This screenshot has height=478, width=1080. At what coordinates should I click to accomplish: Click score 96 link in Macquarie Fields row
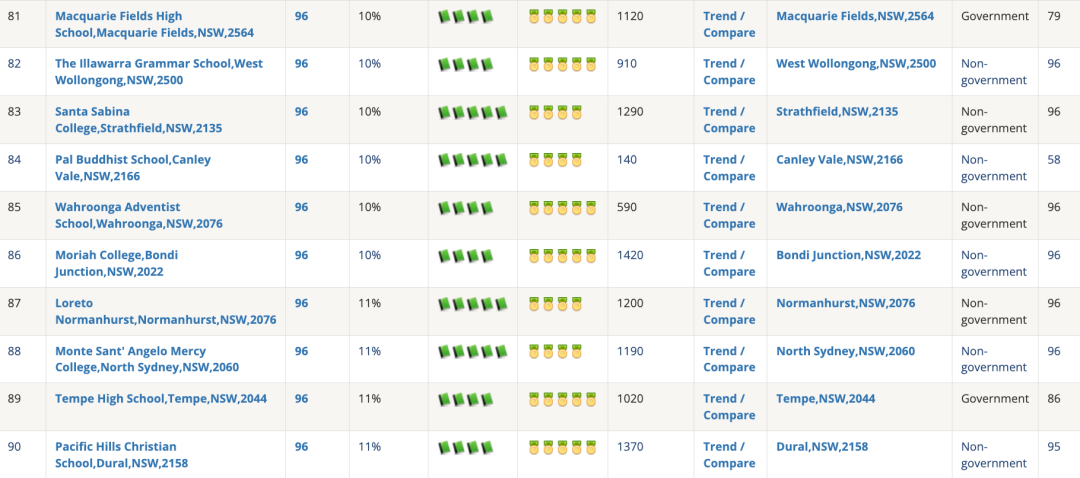[x=302, y=16]
